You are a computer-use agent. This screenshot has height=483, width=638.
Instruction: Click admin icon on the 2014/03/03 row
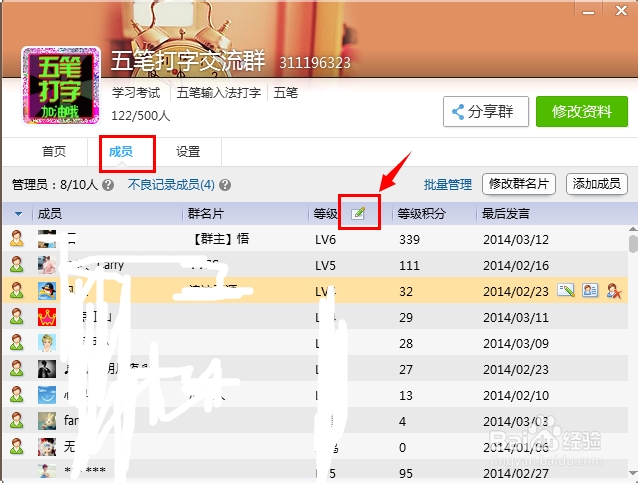(x=17, y=421)
